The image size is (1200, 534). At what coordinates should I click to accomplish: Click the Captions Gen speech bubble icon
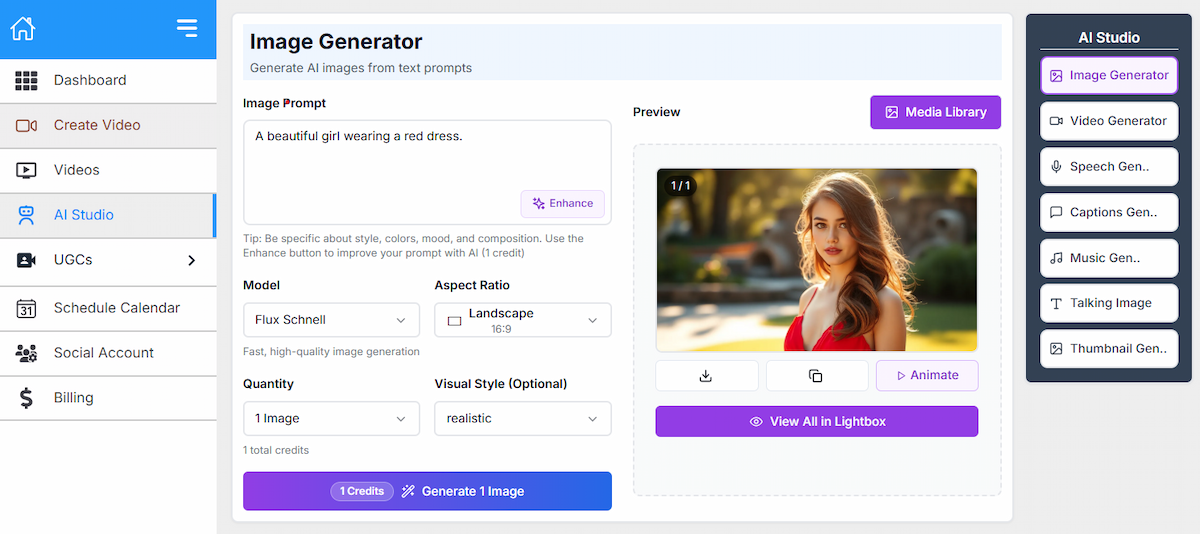[1056, 212]
